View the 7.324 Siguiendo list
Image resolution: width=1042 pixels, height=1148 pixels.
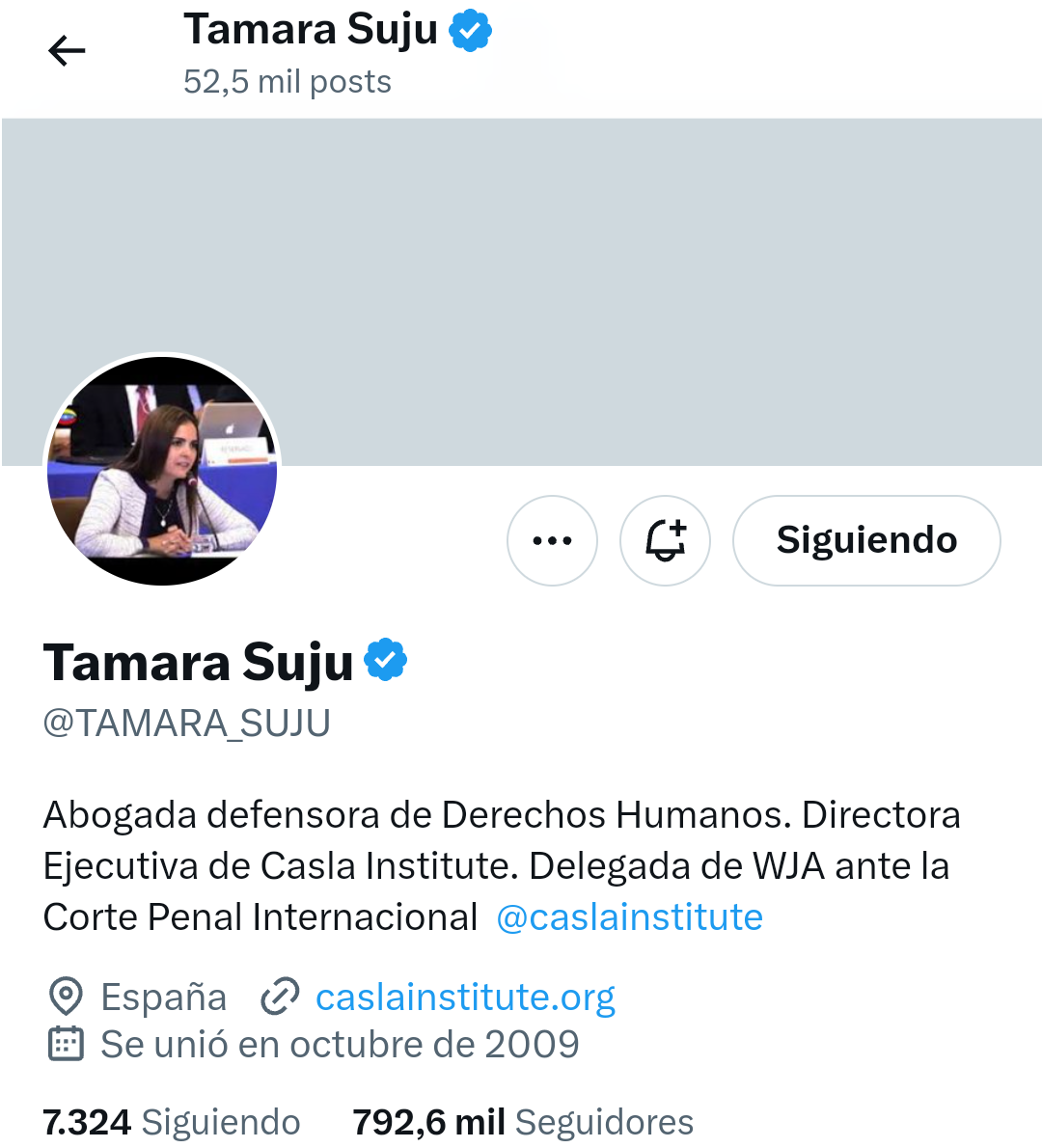pos(172,1122)
